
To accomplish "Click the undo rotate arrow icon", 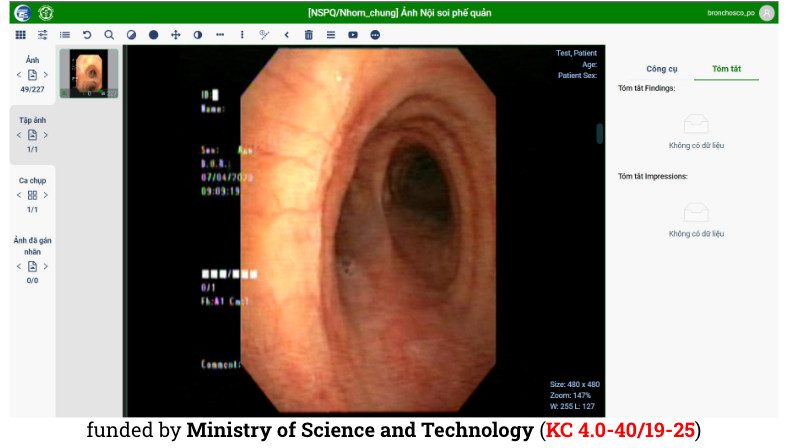I will coord(87,34).
